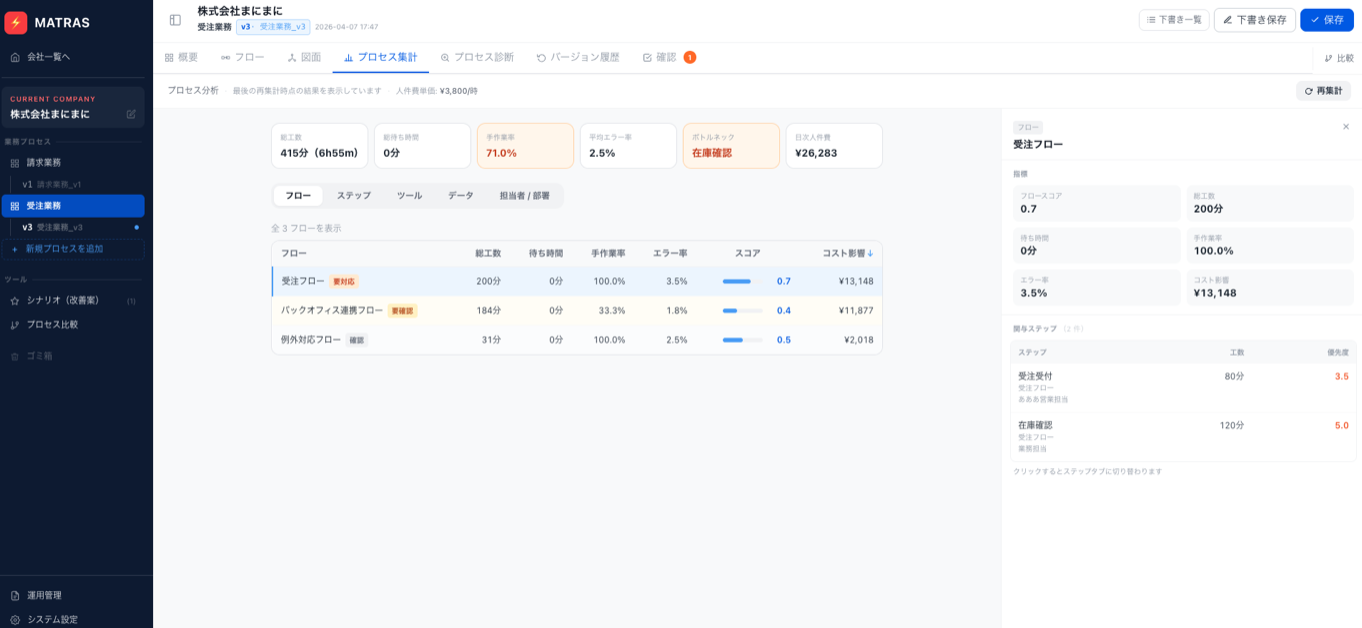The height and width of the screenshot is (628, 1362).
Task: Click the 下書き保存 button
Action: [1254, 20]
